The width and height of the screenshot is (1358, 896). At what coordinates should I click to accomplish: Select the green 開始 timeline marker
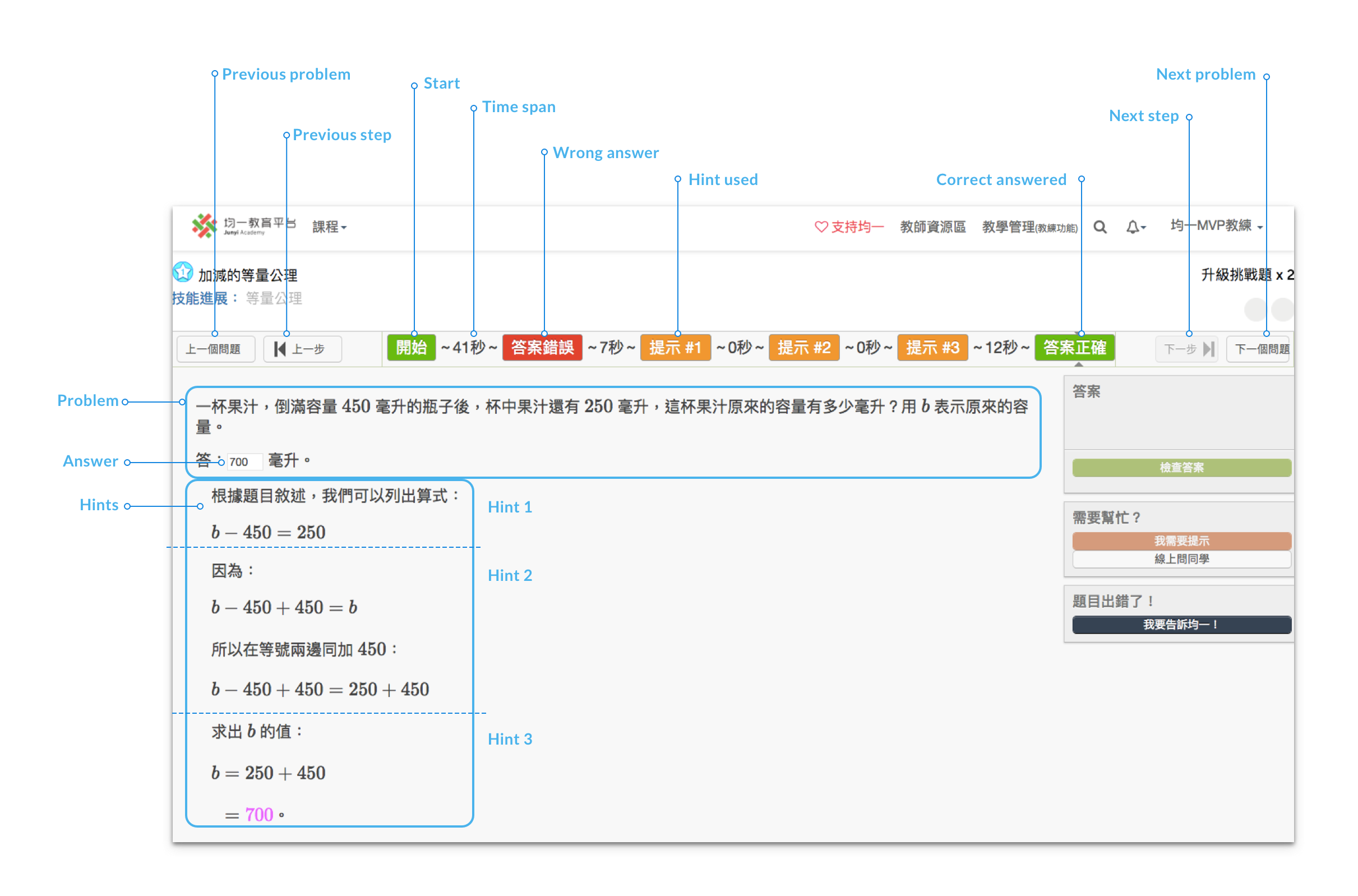412,348
